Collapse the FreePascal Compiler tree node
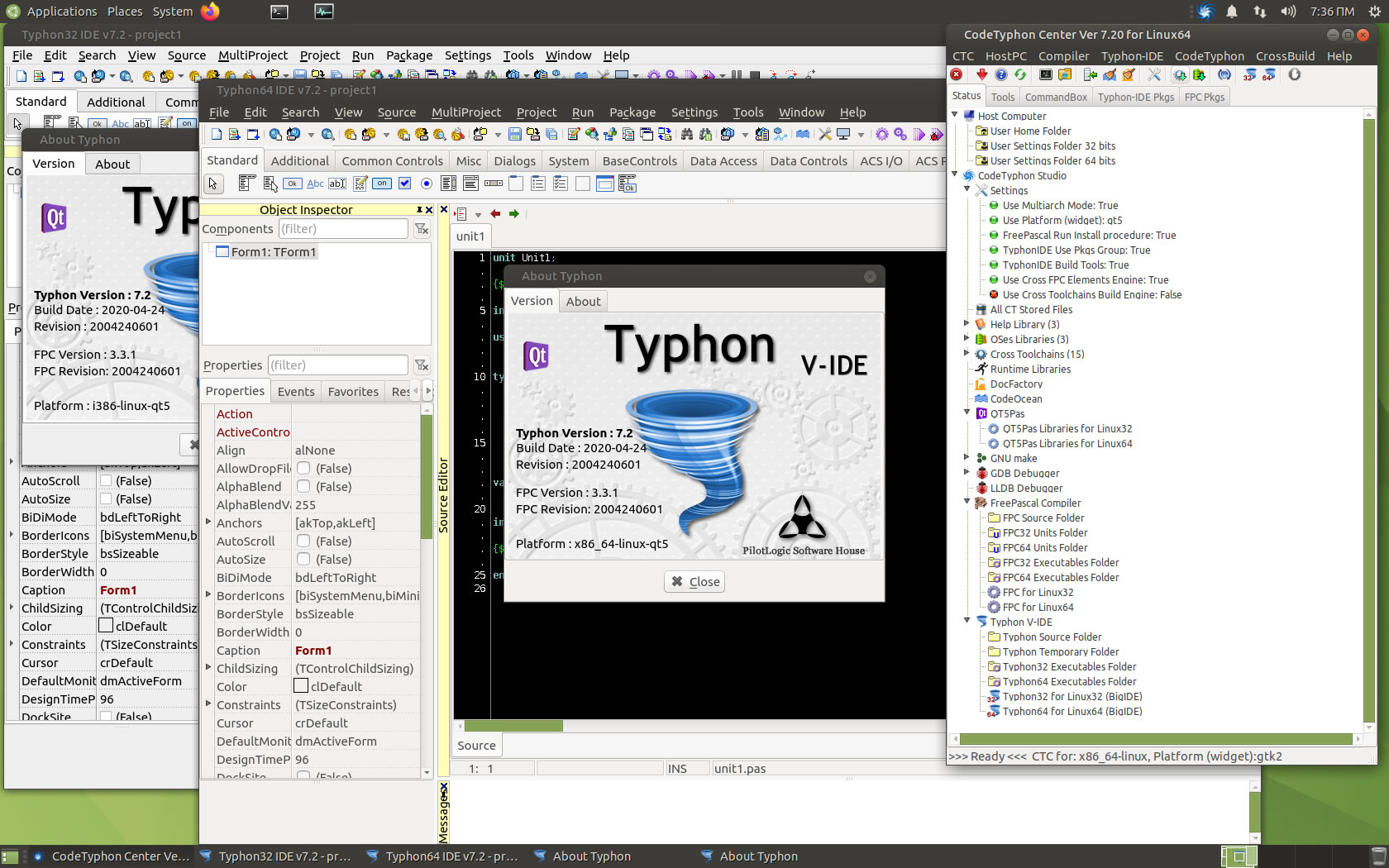Image resolution: width=1389 pixels, height=868 pixels. coord(967,502)
